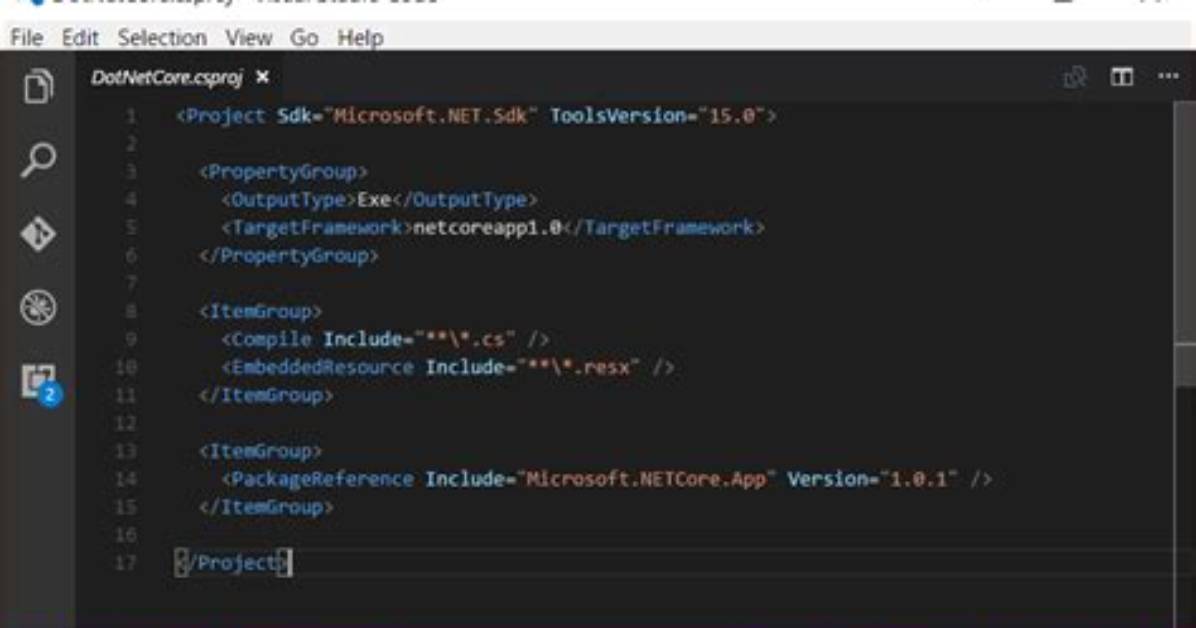Open the Source Control git view

tap(38, 233)
